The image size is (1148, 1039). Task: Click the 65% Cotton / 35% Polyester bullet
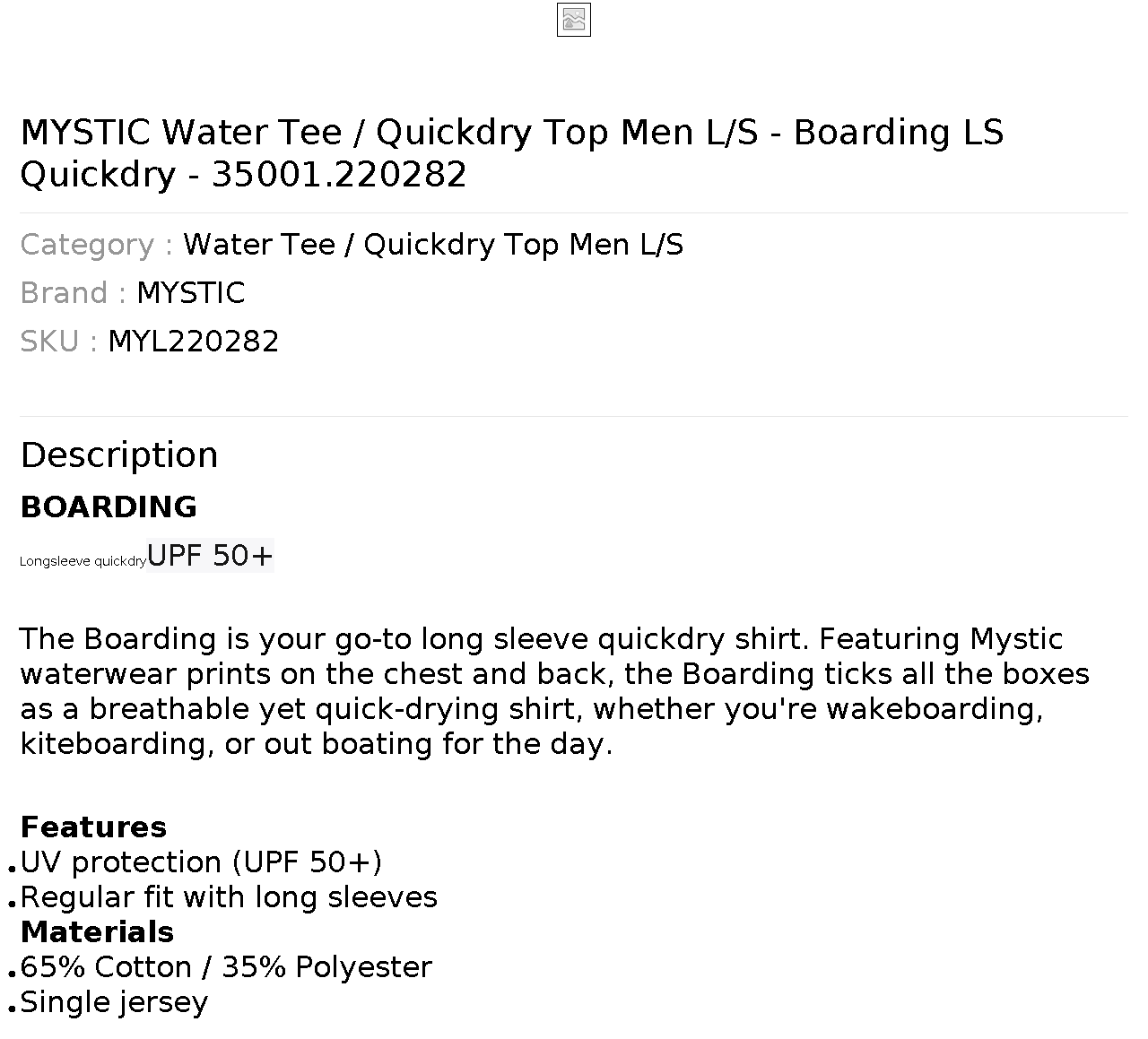click(226, 967)
